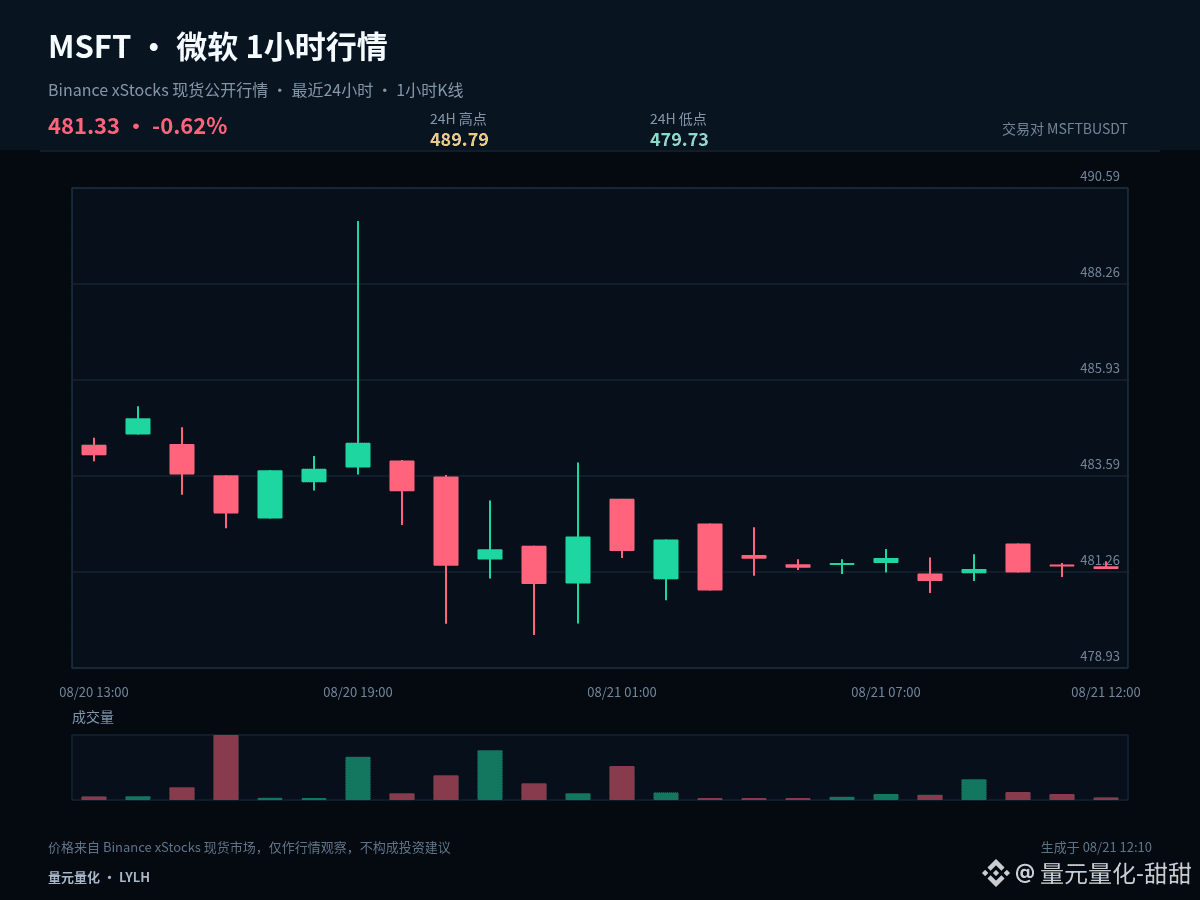Click the x-axis label "08/20 13:00"
The width and height of the screenshot is (1200, 900).
[x=94, y=692]
